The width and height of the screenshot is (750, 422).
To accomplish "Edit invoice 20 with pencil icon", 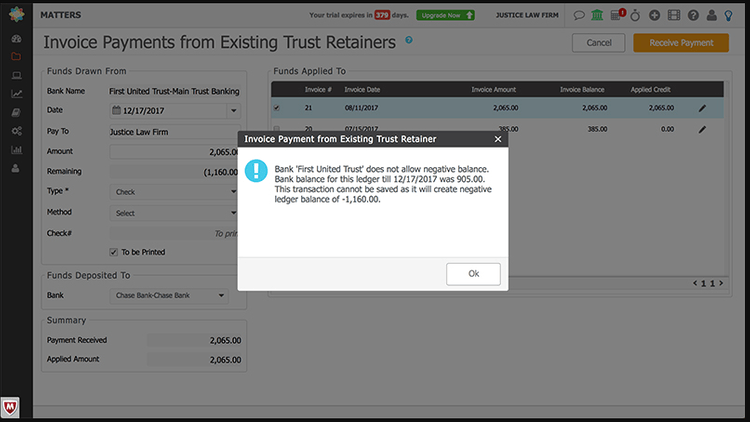I will click(702, 129).
